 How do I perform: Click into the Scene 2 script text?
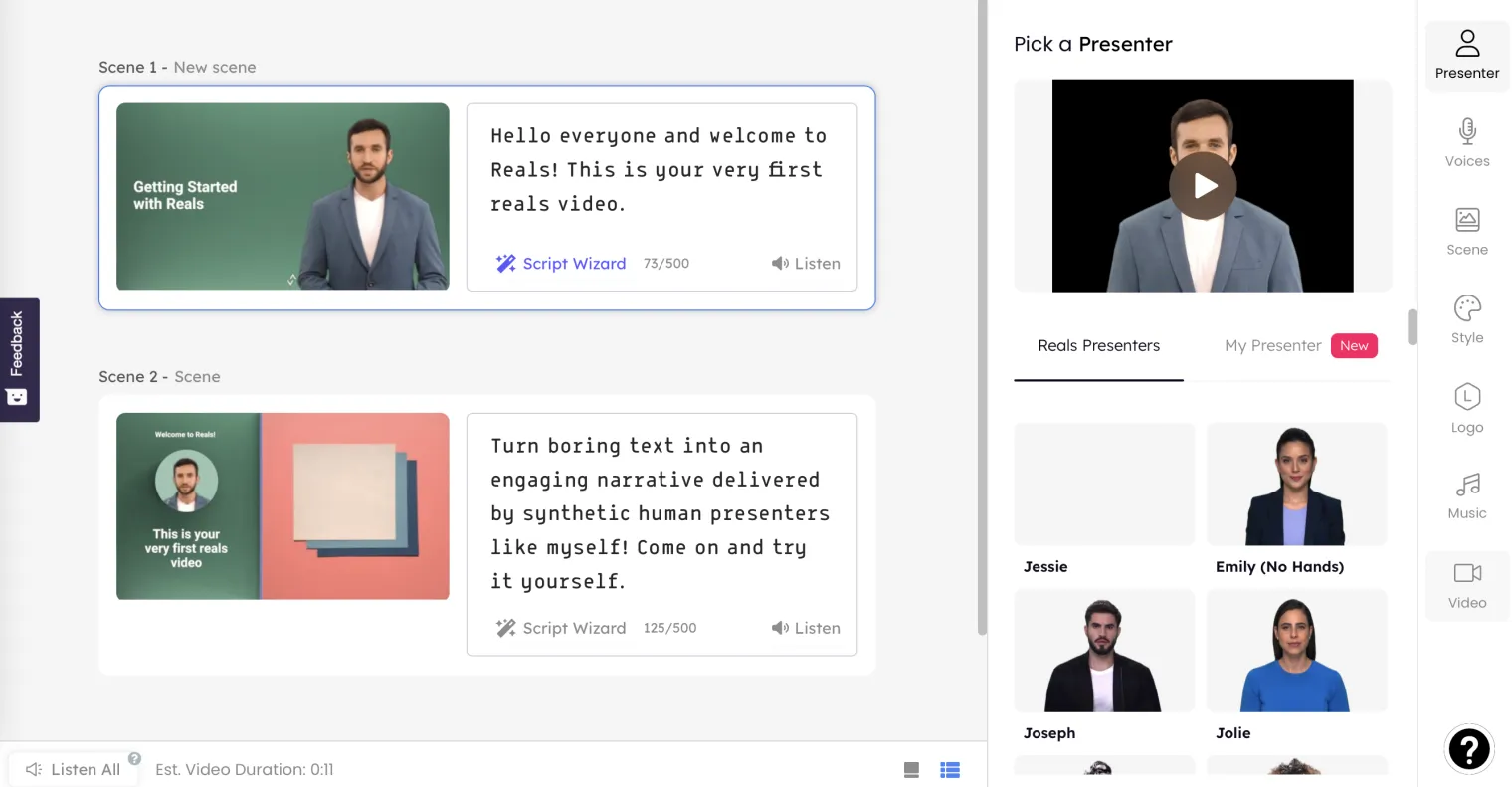(x=660, y=513)
